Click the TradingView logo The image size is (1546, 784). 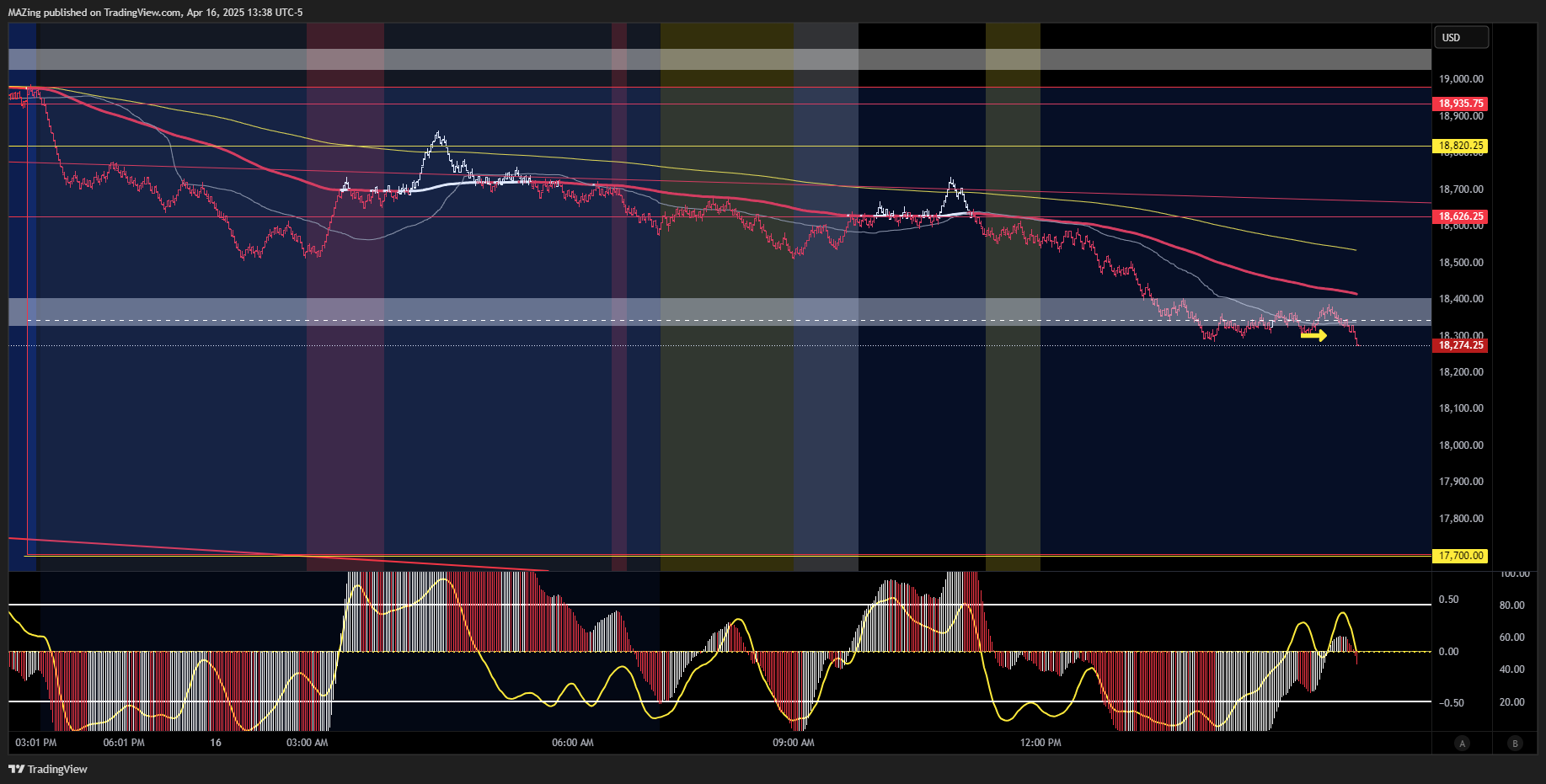[x=48, y=769]
